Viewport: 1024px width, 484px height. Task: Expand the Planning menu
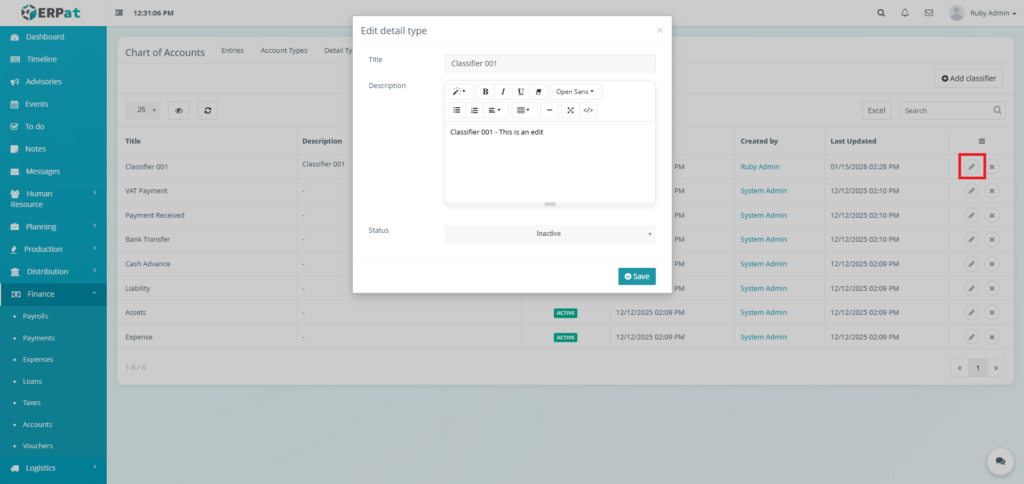coord(54,227)
